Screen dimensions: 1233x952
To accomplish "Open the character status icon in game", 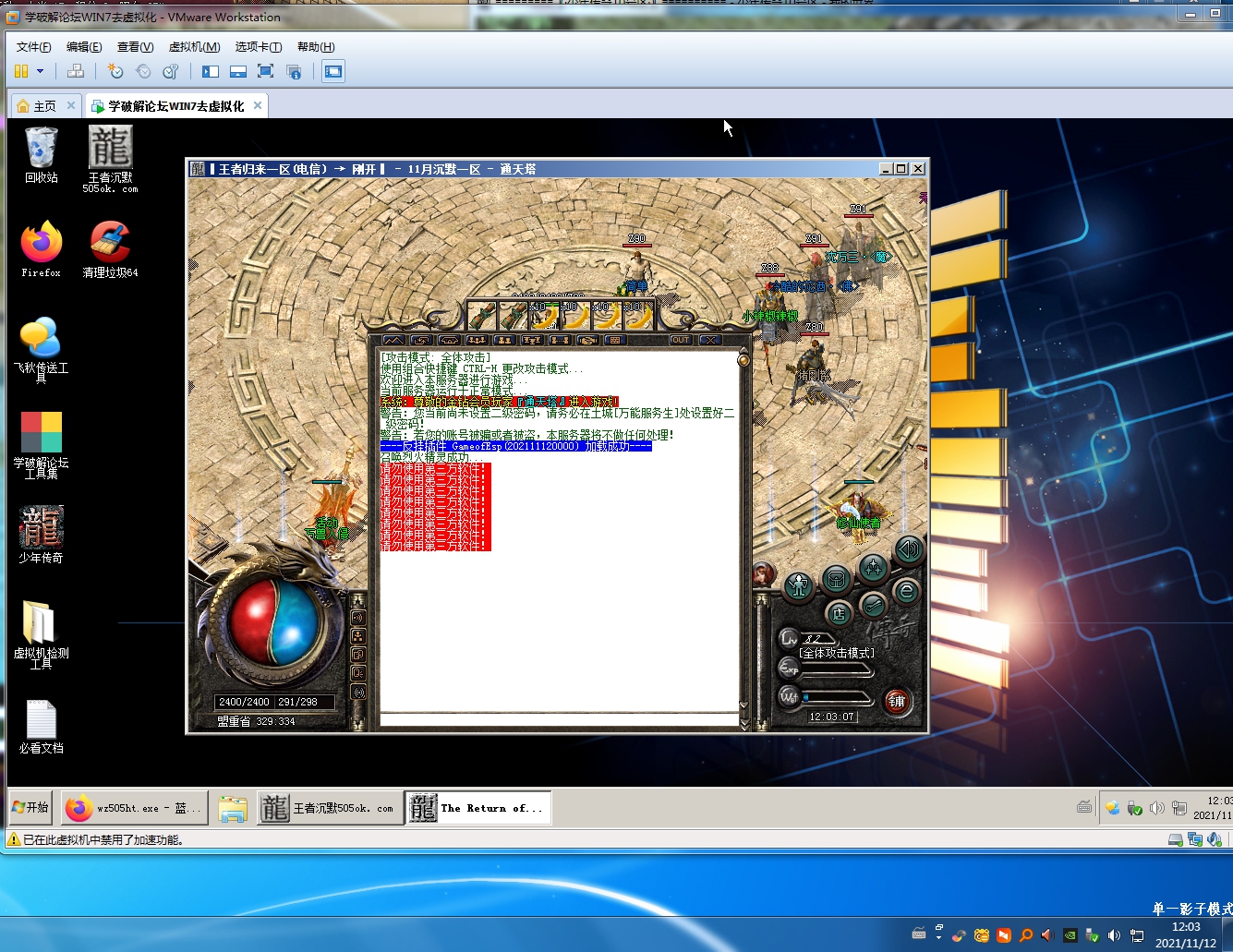I will [x=799, y=585].
